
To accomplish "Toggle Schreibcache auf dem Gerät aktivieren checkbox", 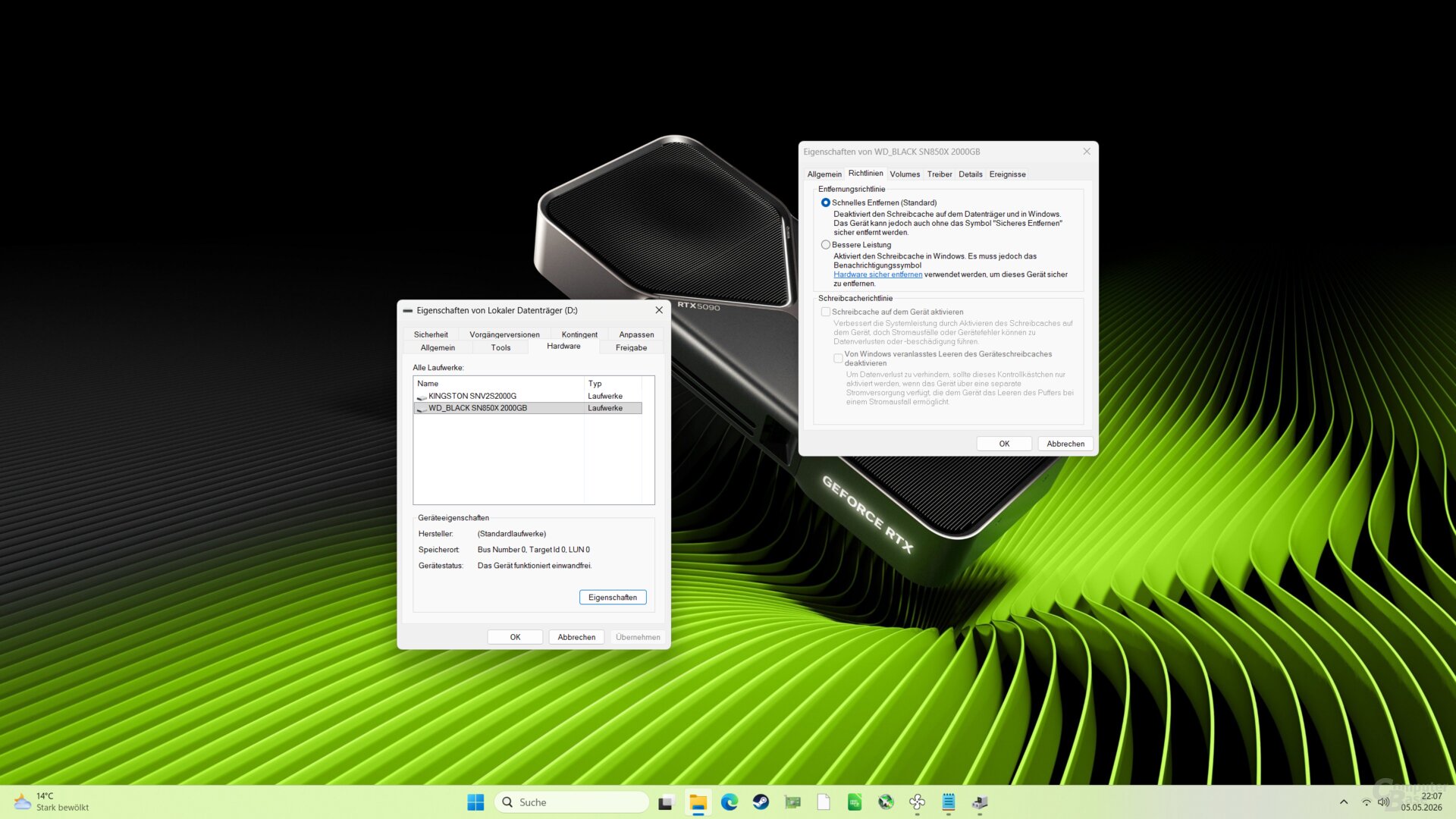I will tap(825, 312).
